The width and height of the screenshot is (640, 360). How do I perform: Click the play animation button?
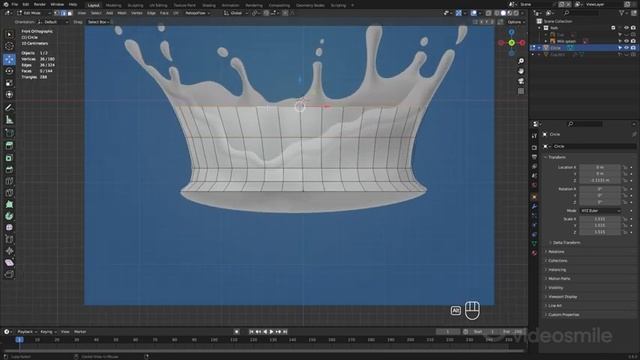[272, 332]
